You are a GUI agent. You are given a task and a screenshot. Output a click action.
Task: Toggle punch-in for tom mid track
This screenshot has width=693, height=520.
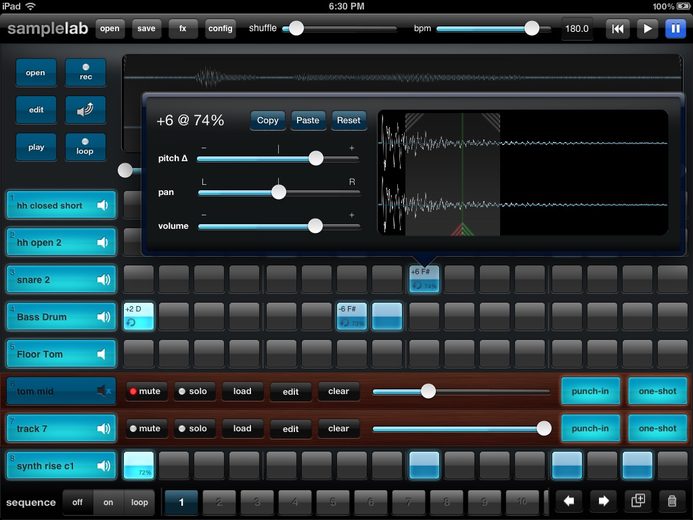(590, 391)
